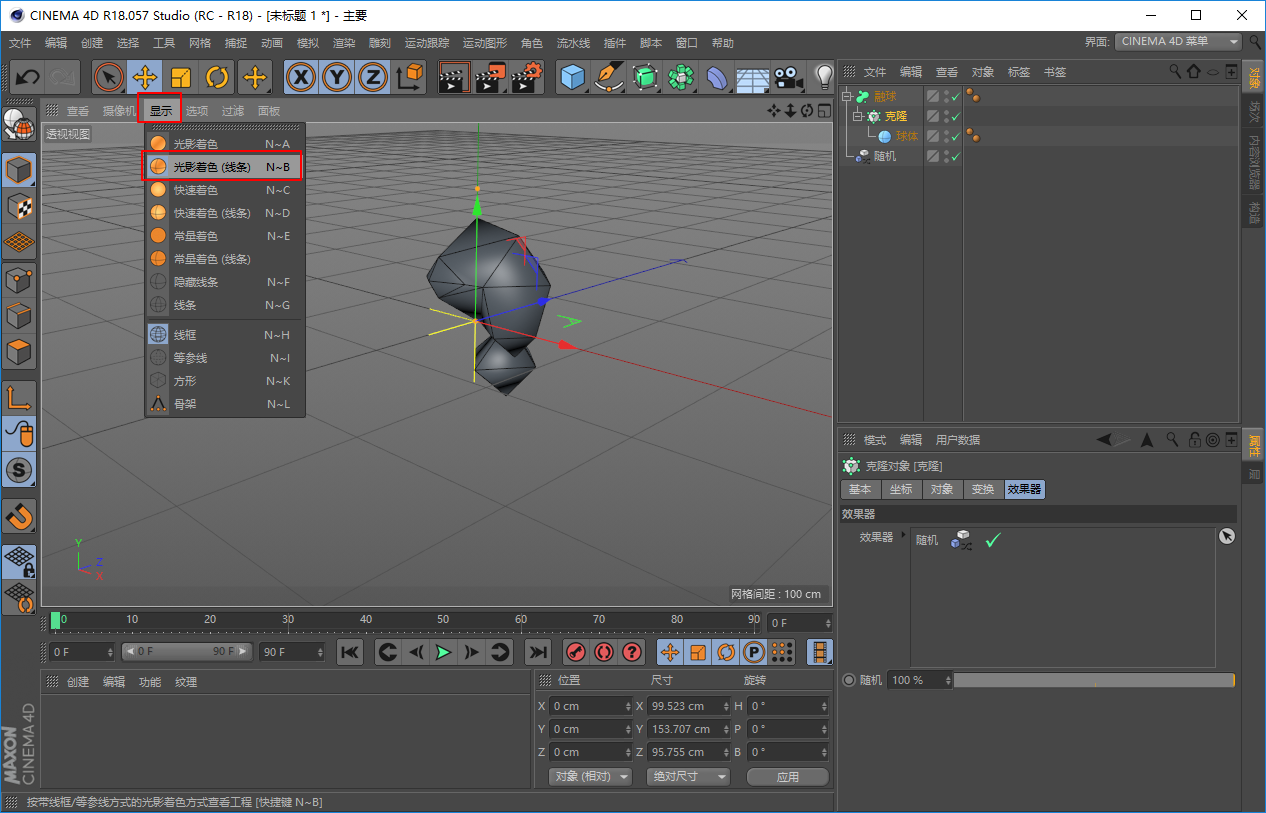Open the 渲染 menu in menu bar

click(344, 43)
